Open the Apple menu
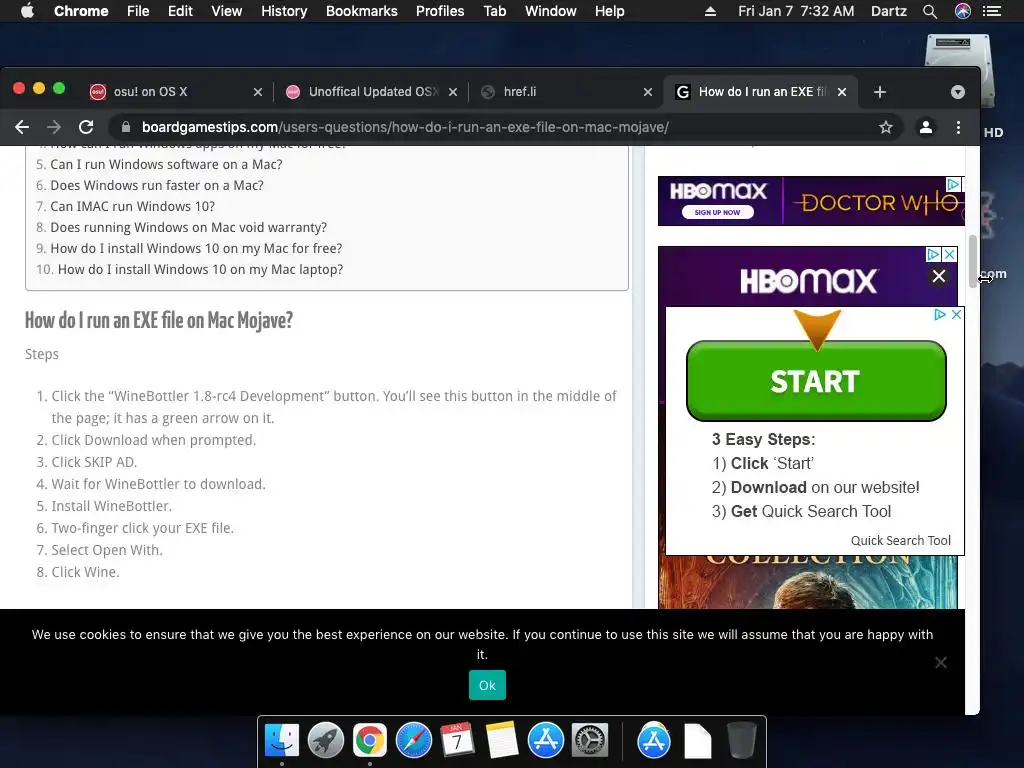 pos(27,11)
